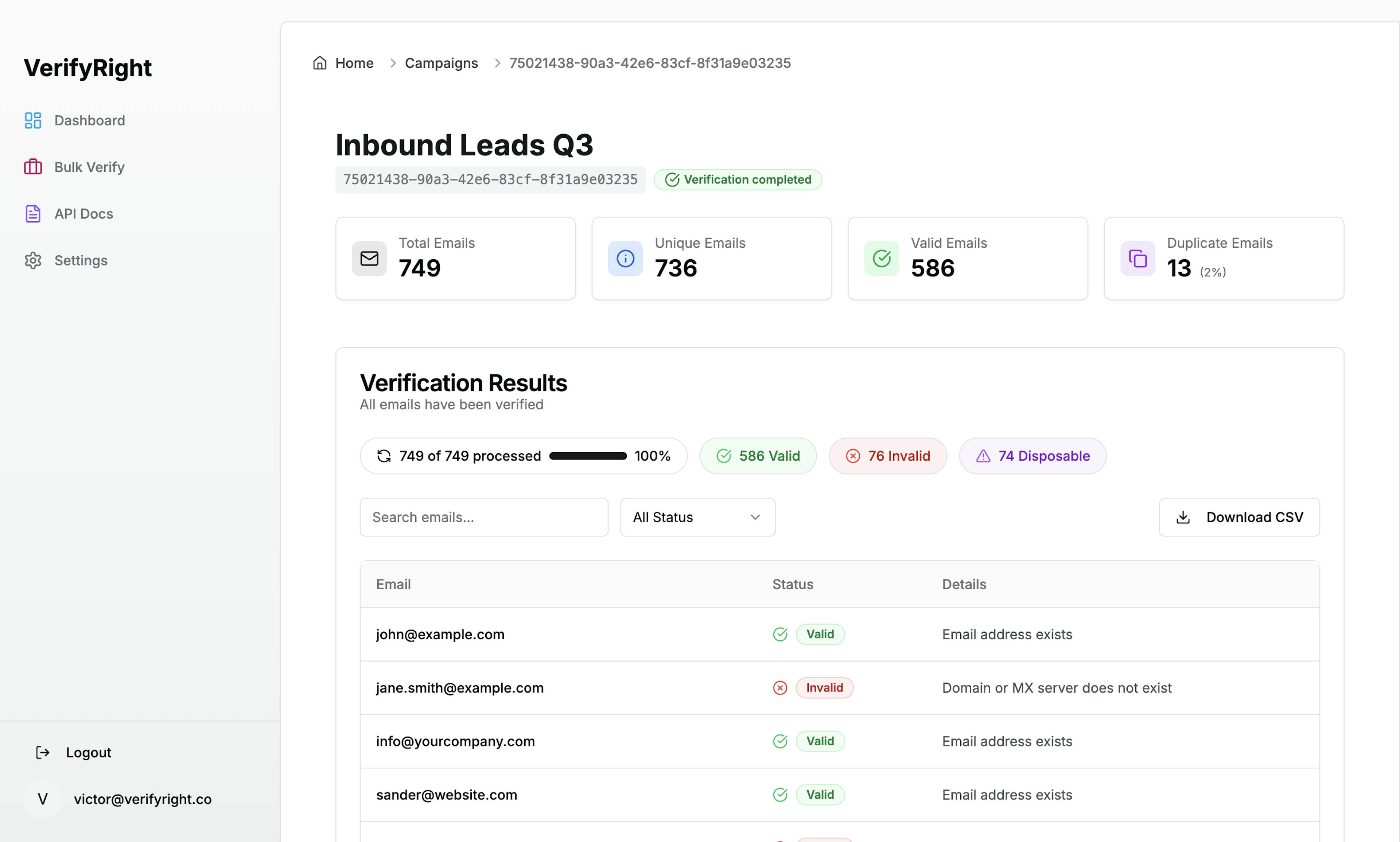Click the Status column header
This screenshot has height=842, width=1400.
point(793,585)
